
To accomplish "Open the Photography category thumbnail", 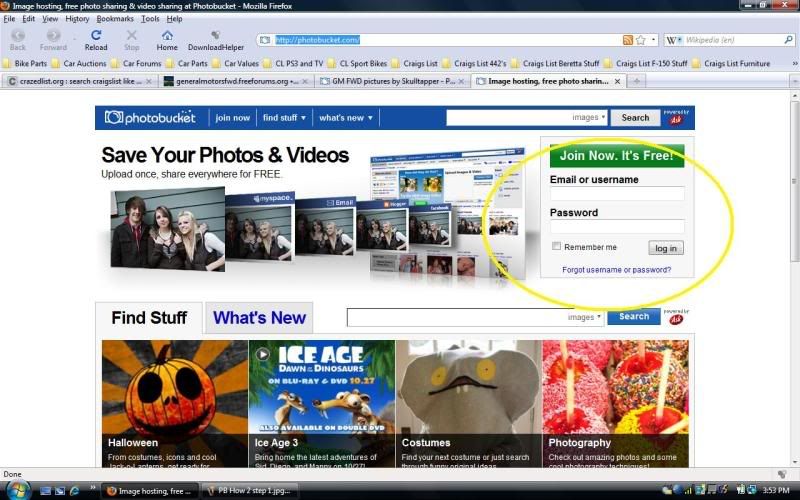I will coord(615,404).
